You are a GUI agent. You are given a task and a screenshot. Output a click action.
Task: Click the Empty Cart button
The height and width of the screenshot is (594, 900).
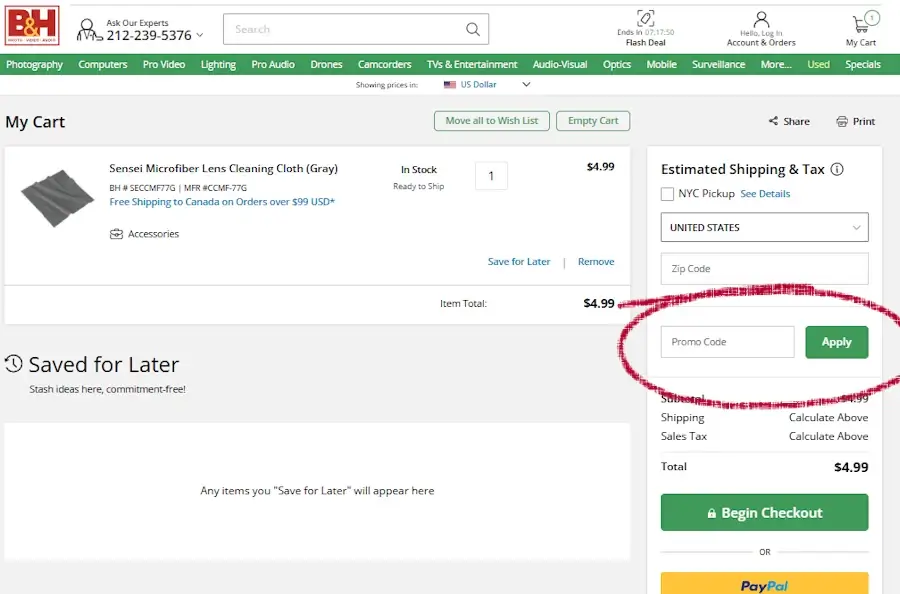pos(593,121)
